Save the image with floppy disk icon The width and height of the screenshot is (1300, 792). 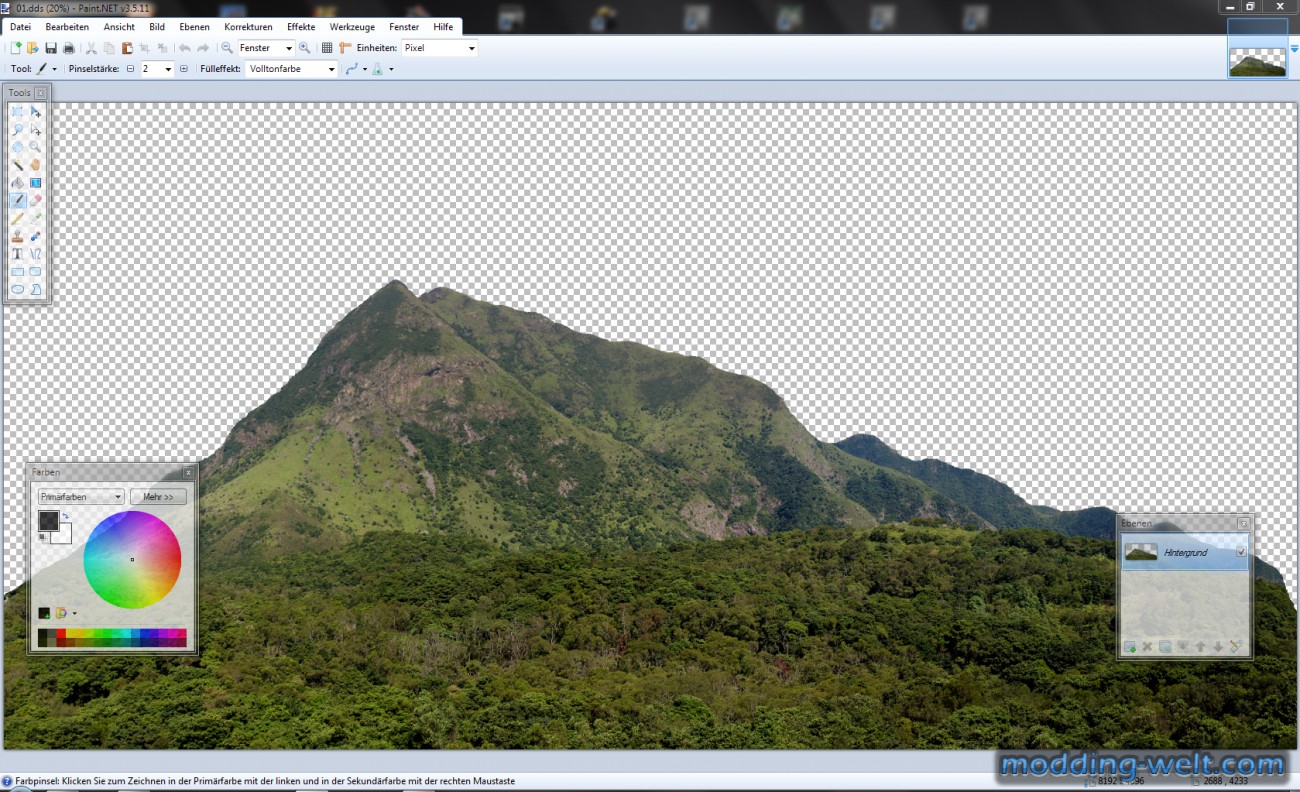tap(50, 48)
